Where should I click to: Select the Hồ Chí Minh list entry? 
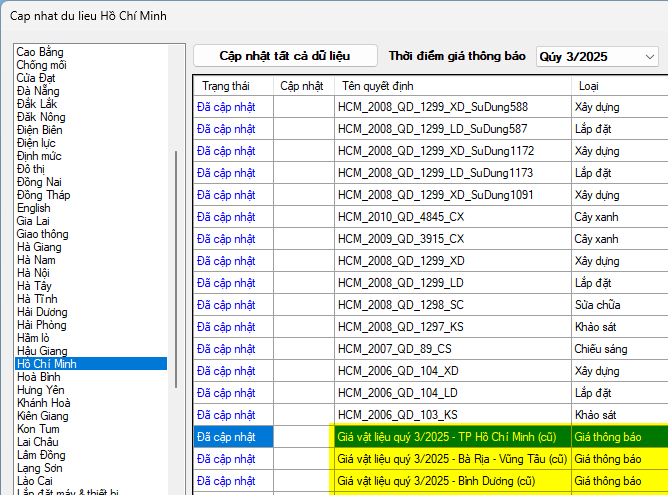click(x=46, y=364)
